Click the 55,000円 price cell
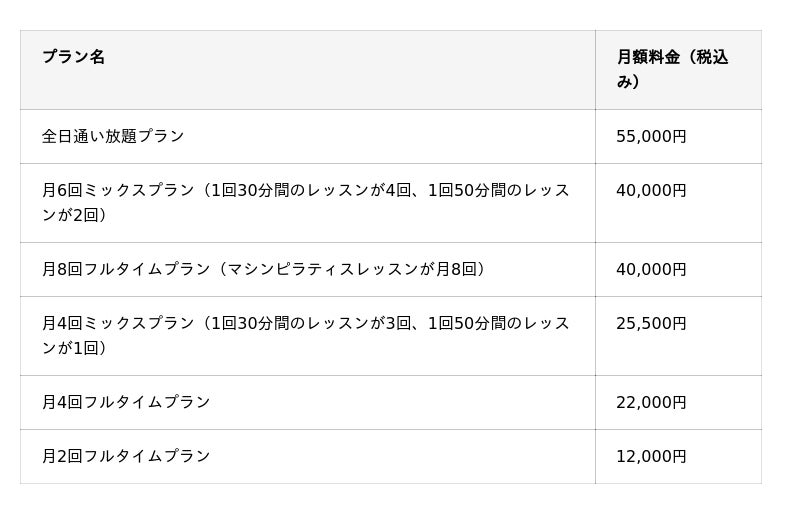800x514 pixels. (651, 136)
